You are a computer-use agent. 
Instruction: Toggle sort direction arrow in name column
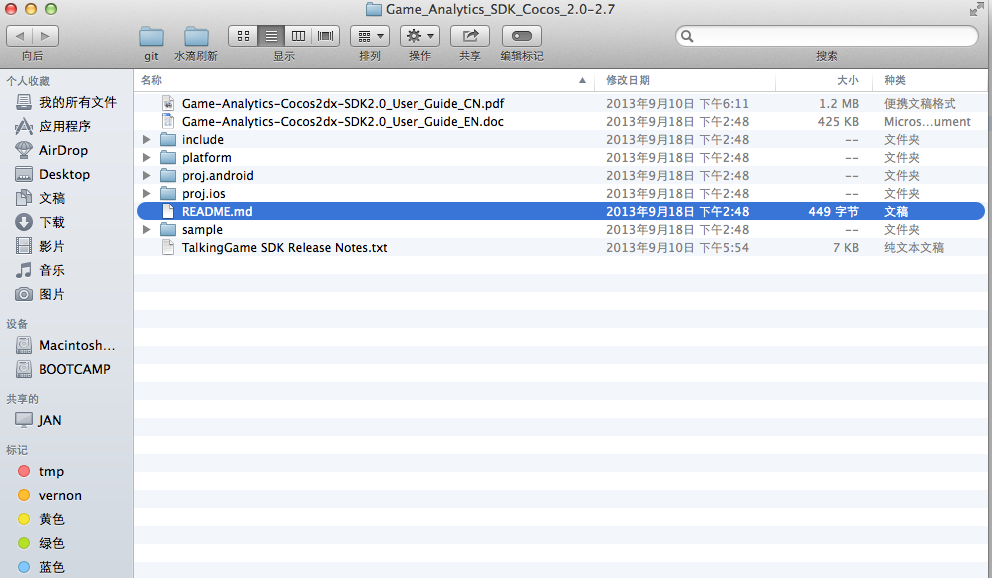582,80
